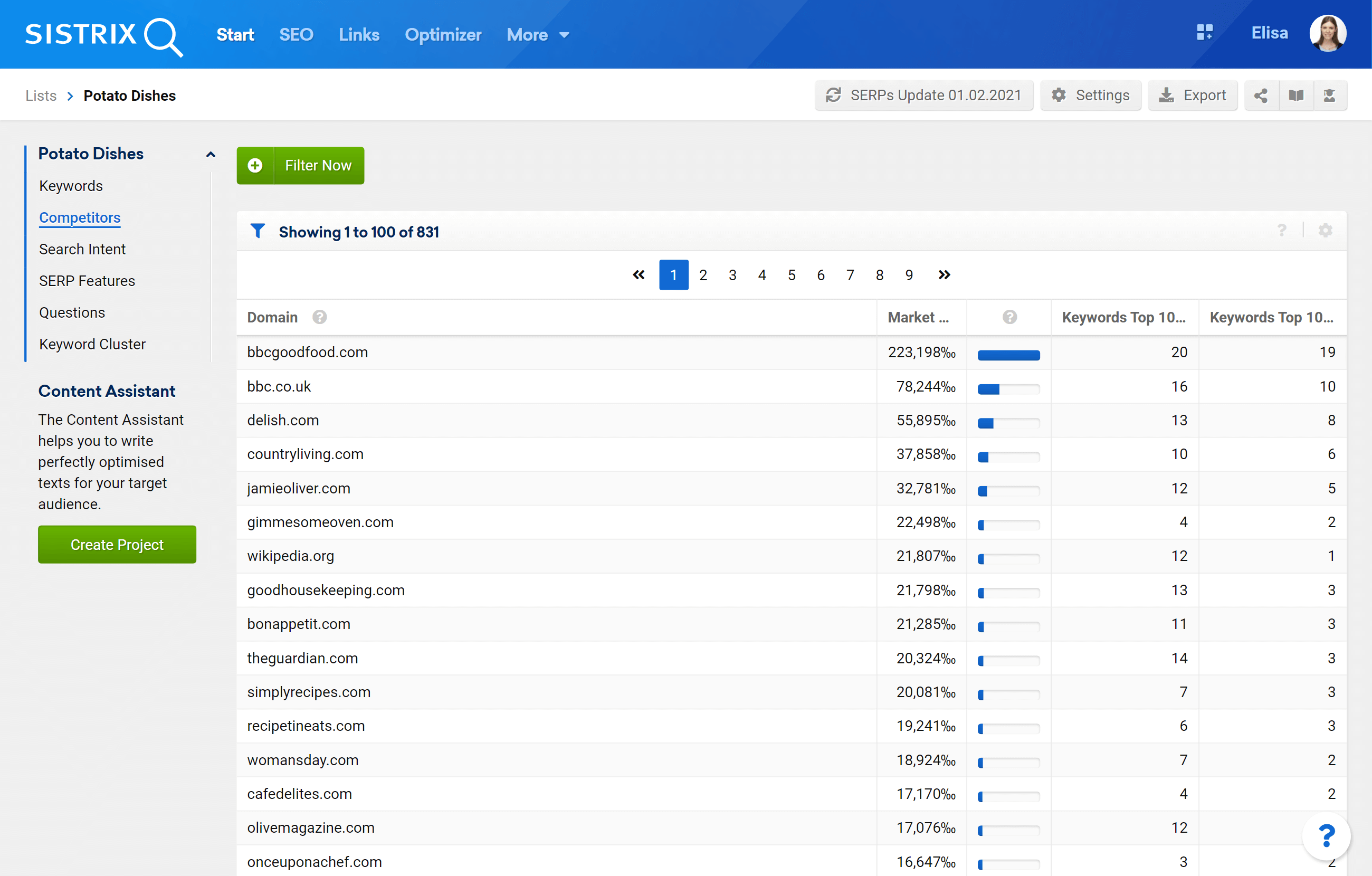Open Competitors in the sidebar
This screenshot has width=1372, height=876.
(x=80, y=218)
